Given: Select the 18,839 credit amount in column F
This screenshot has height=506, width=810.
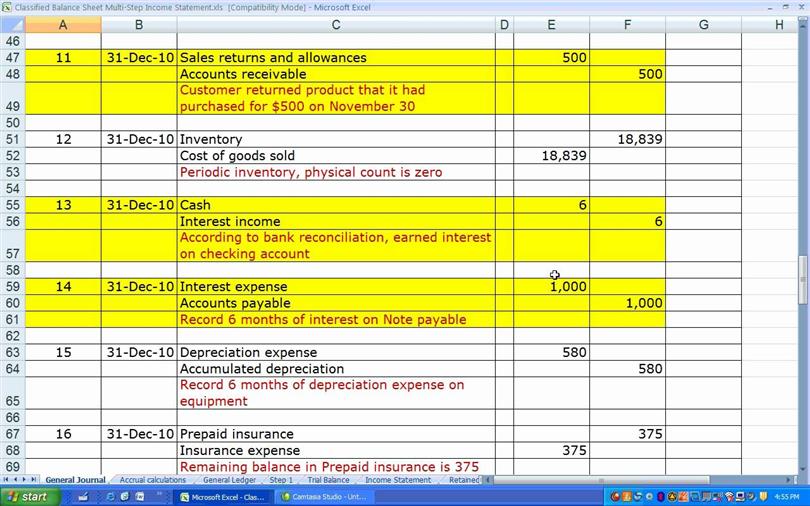Looking at the screenshot, I should [x=627, y=139].
